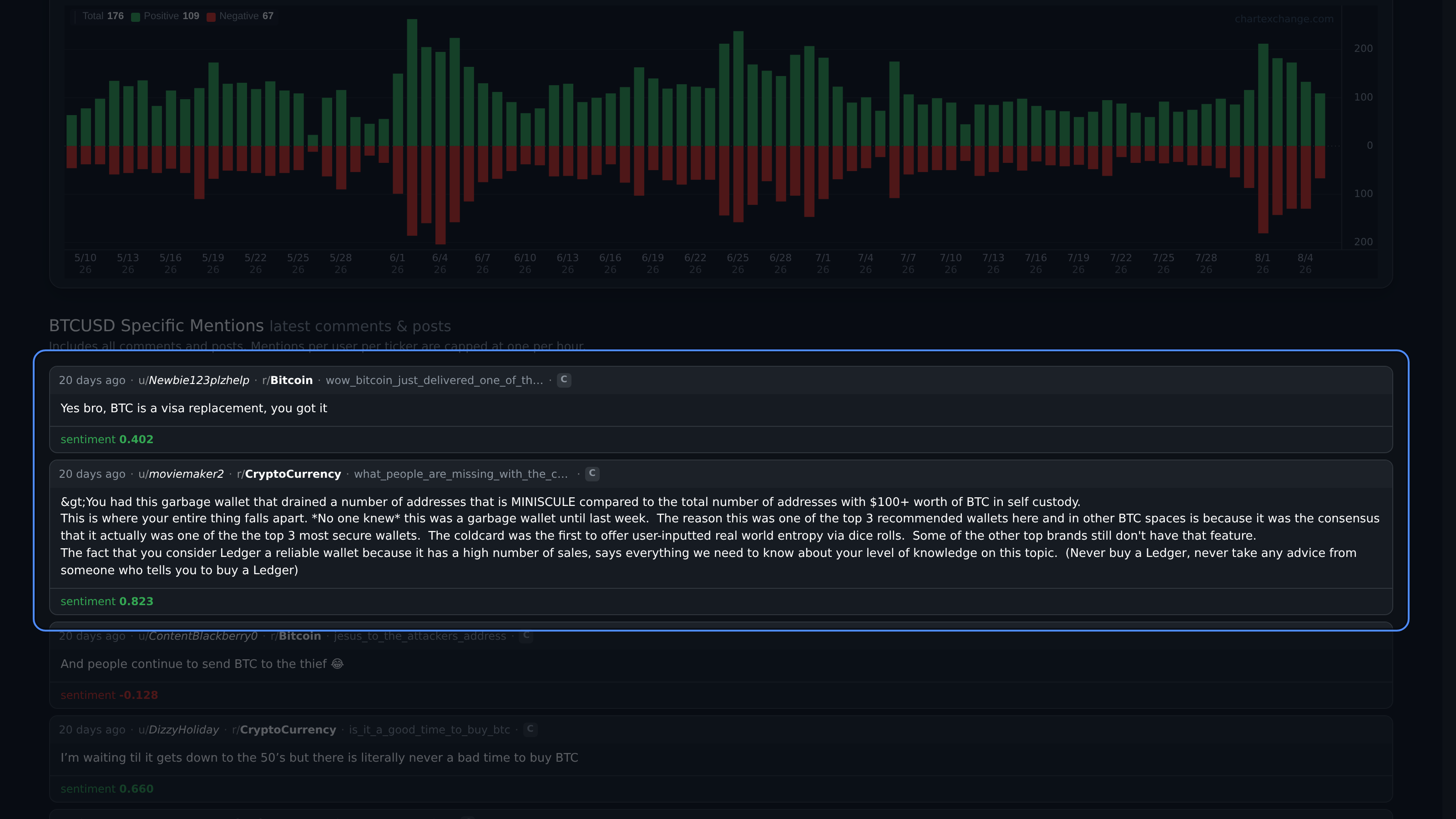The width and height of the screenshot is (1456, 819).
Task: Open thread is_it_a_good_time_to_buy_btc
Action: pos(430,730)
